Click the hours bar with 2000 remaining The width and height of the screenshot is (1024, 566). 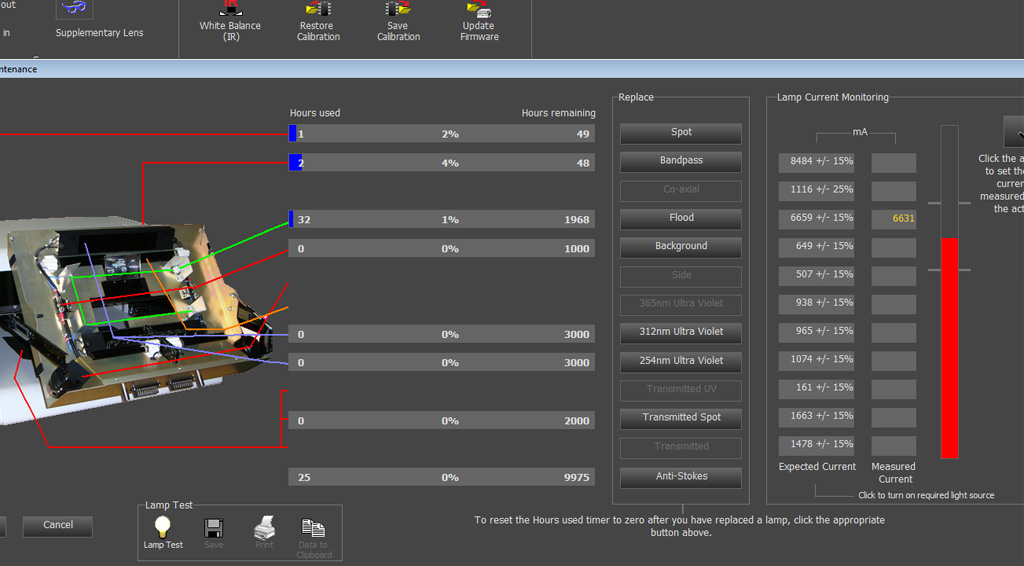(441, 420)
